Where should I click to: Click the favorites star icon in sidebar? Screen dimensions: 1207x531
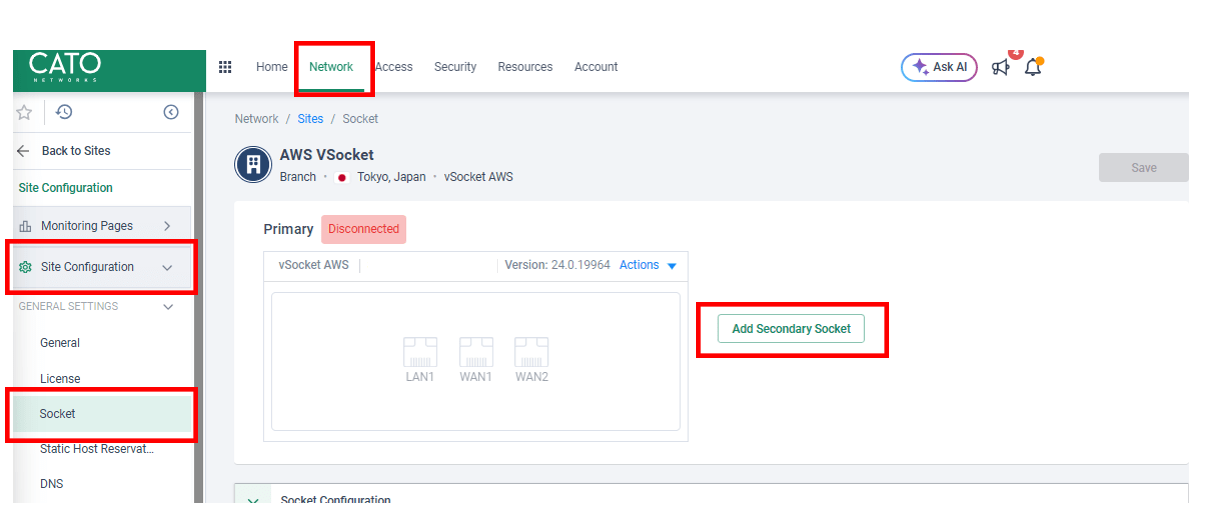click(x=25, y=112)
